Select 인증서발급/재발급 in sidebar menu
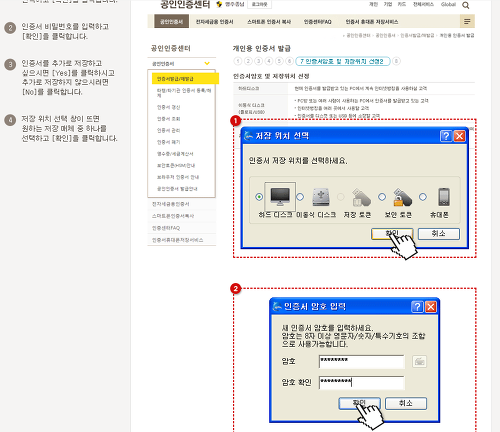The height and width of the screenshot is (432, 500). click(x=185, y=79)
